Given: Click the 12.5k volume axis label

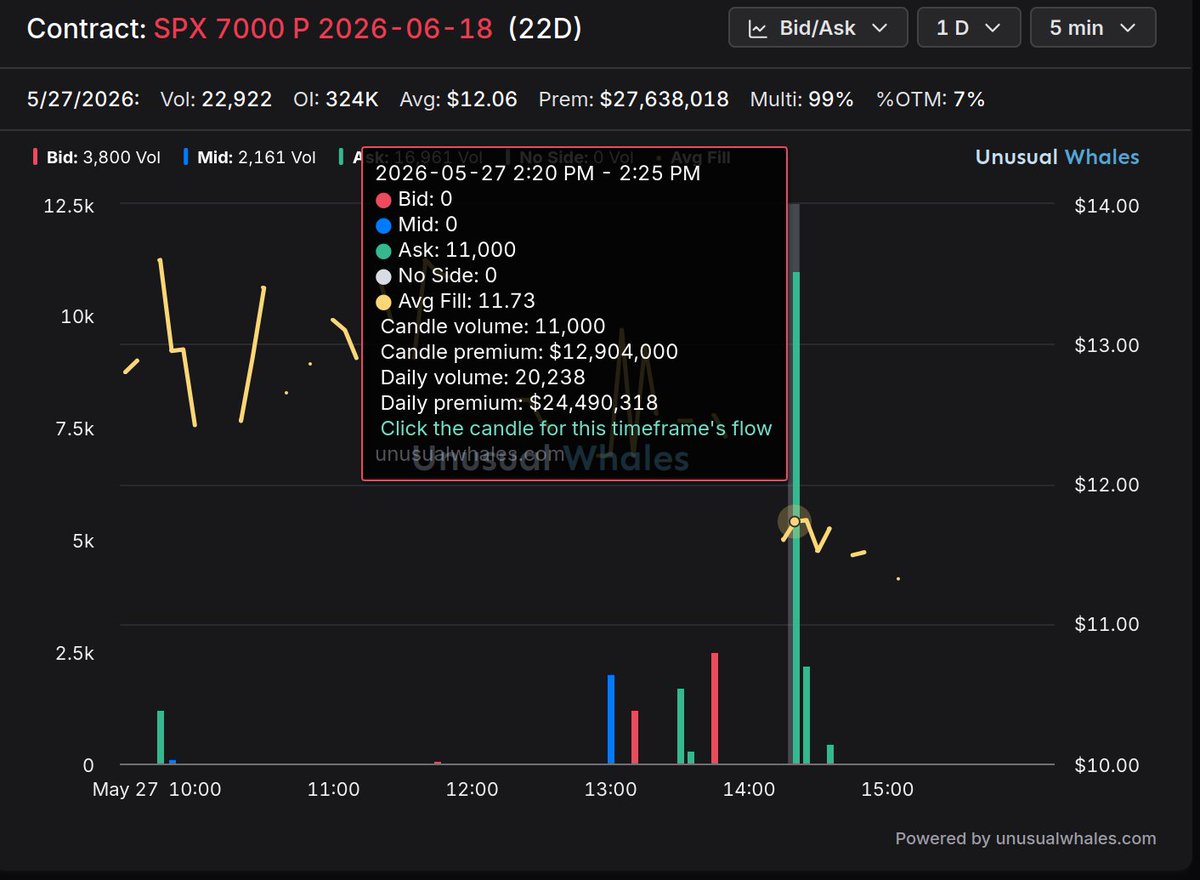Looking at the screenshot, I should [x=71, y=205].
